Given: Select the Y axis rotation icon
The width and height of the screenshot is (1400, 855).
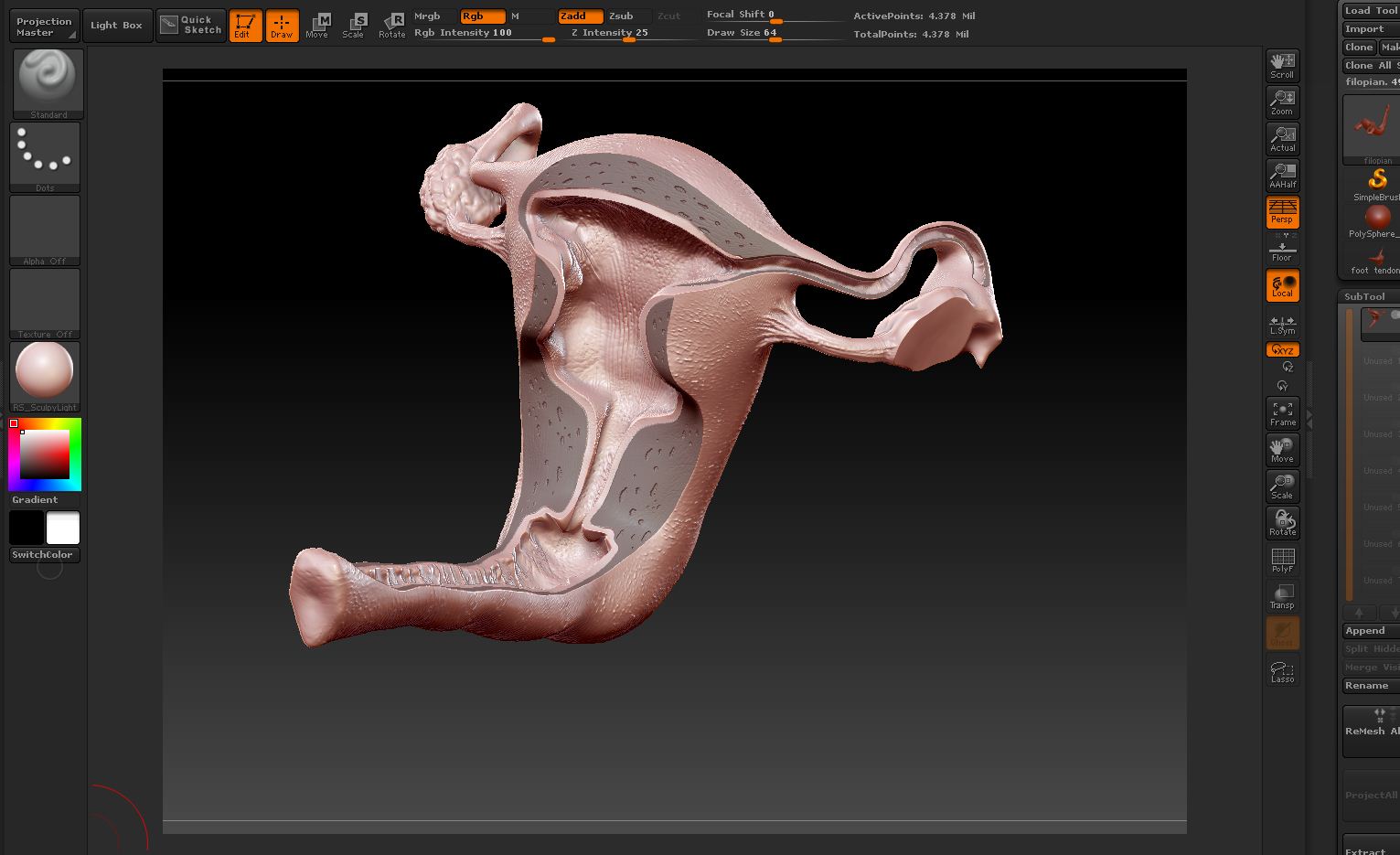Looking at the screenshot, I should 1282,386.
